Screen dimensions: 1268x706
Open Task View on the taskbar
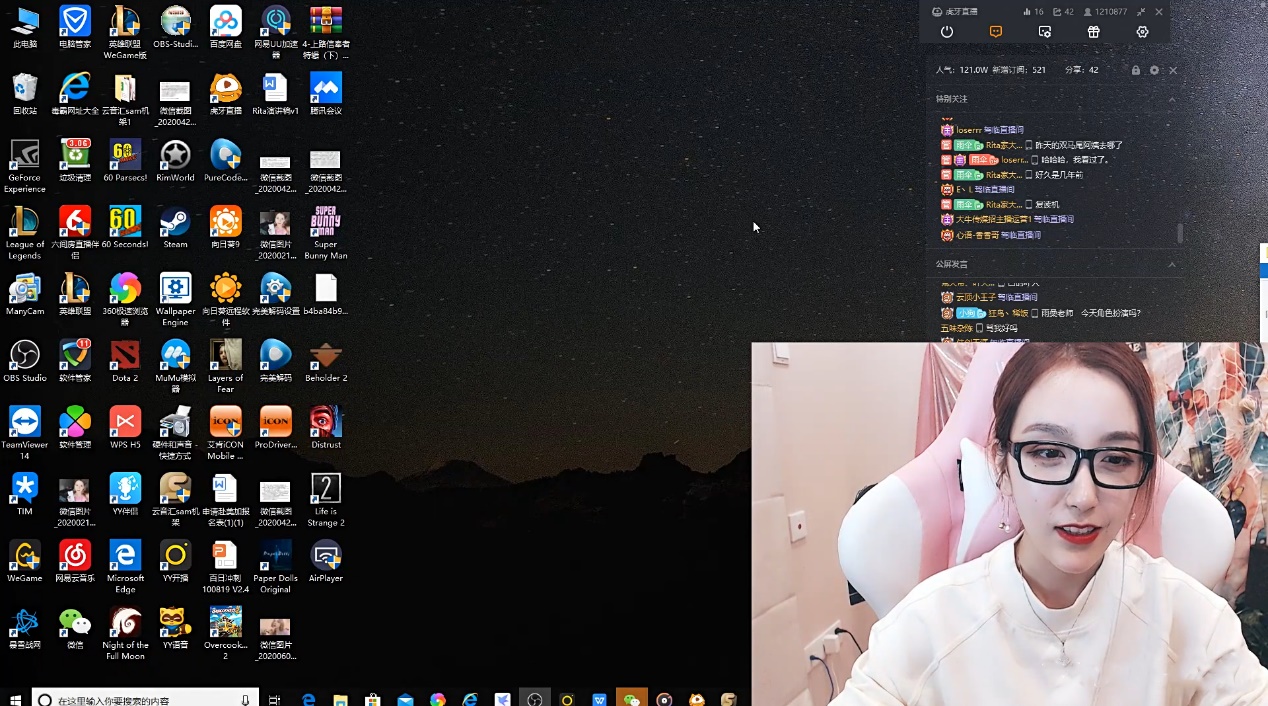[x=275, y=699]
